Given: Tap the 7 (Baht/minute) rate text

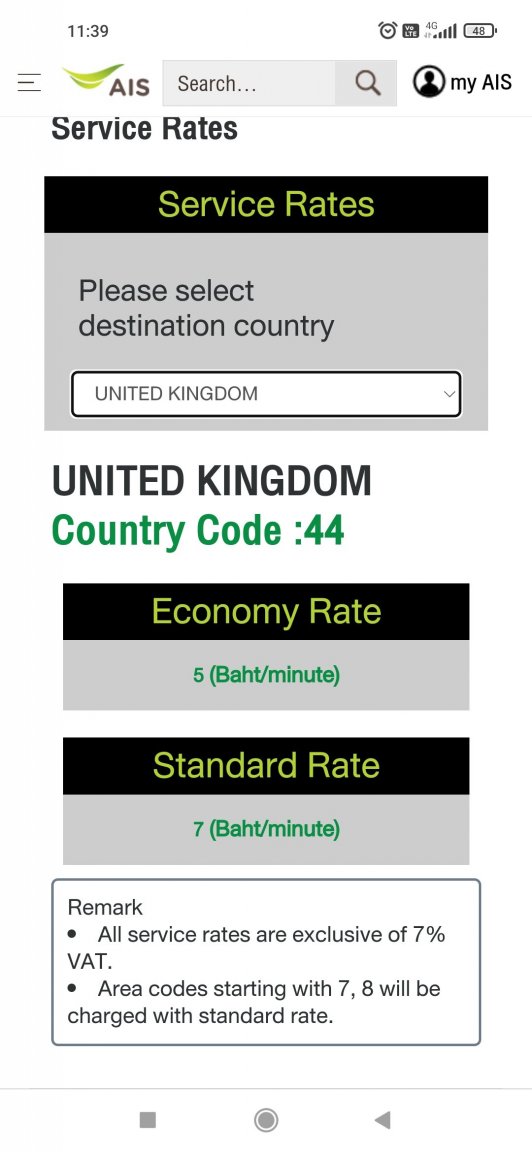Looking at the screenshot, I should (266, 829).
